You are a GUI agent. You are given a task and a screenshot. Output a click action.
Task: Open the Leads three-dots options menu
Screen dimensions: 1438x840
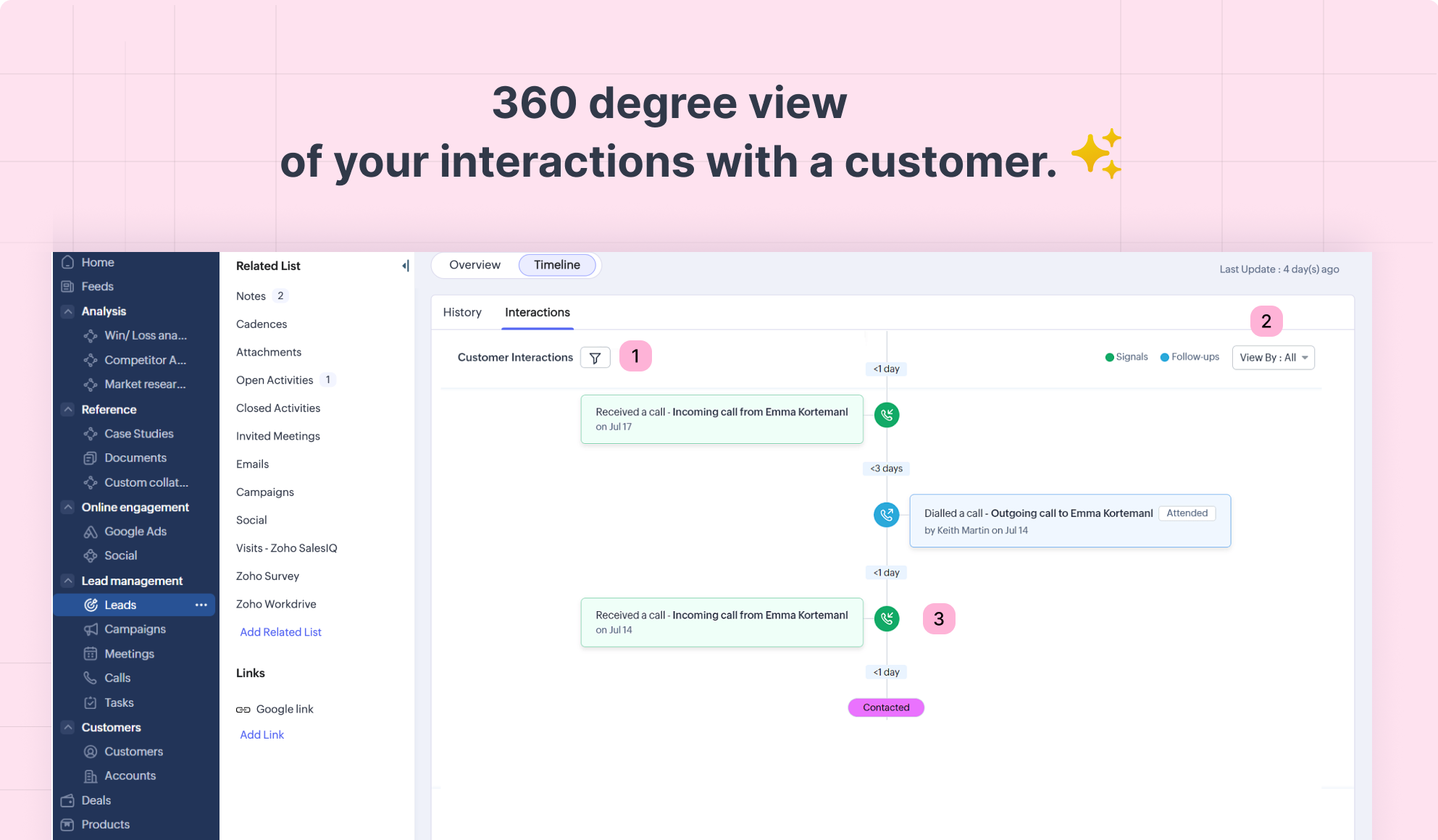tap(201, 605)
